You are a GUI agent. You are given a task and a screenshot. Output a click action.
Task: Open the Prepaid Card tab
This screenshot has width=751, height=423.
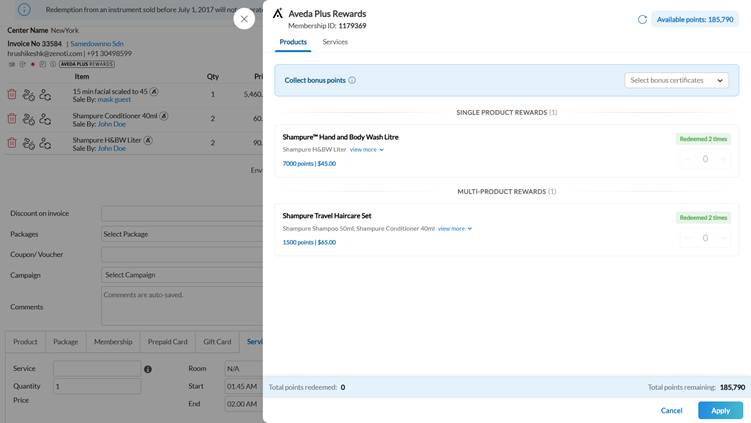(168, 342)
